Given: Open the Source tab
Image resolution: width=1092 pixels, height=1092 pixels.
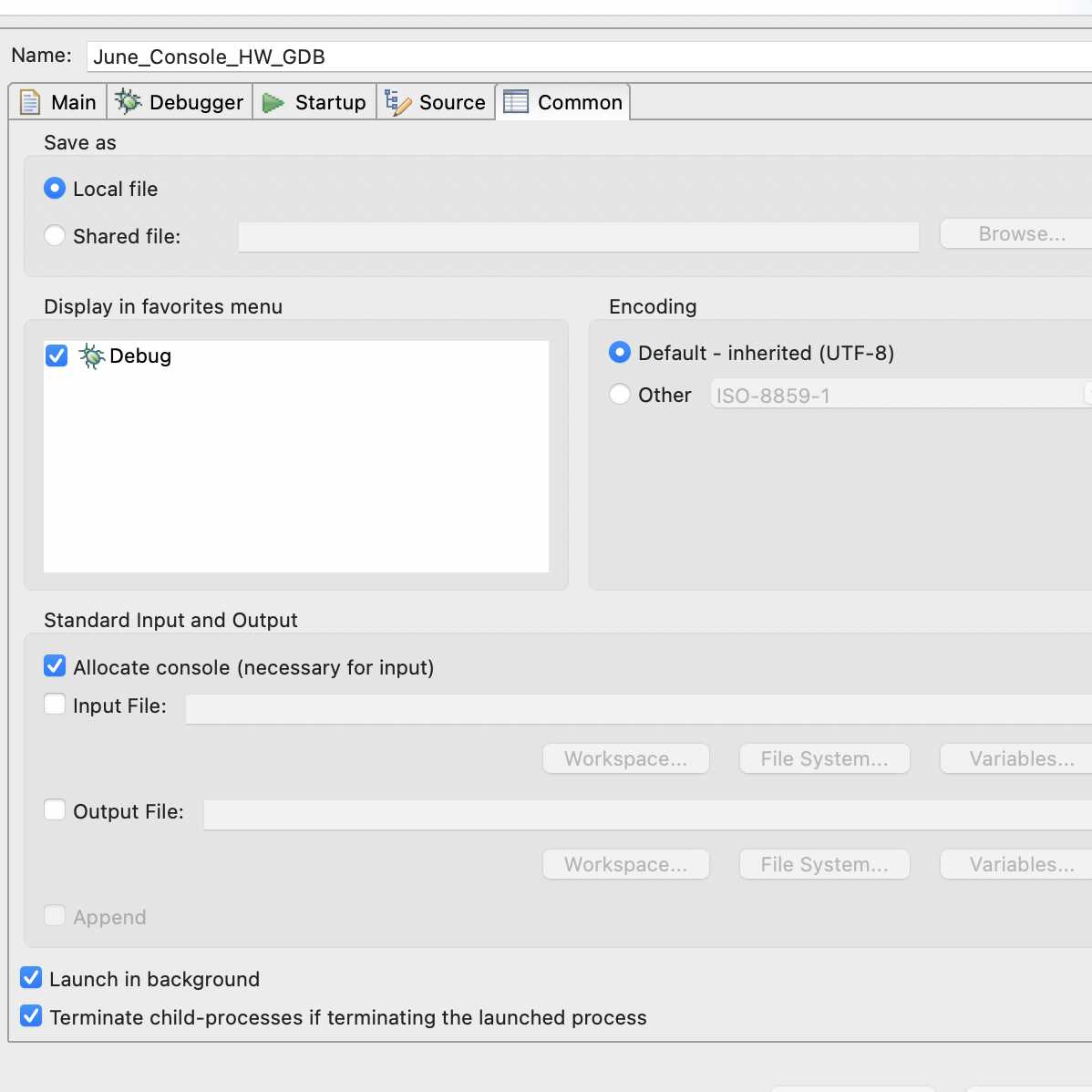Looking at the screenshot, I should pos(436,102).
